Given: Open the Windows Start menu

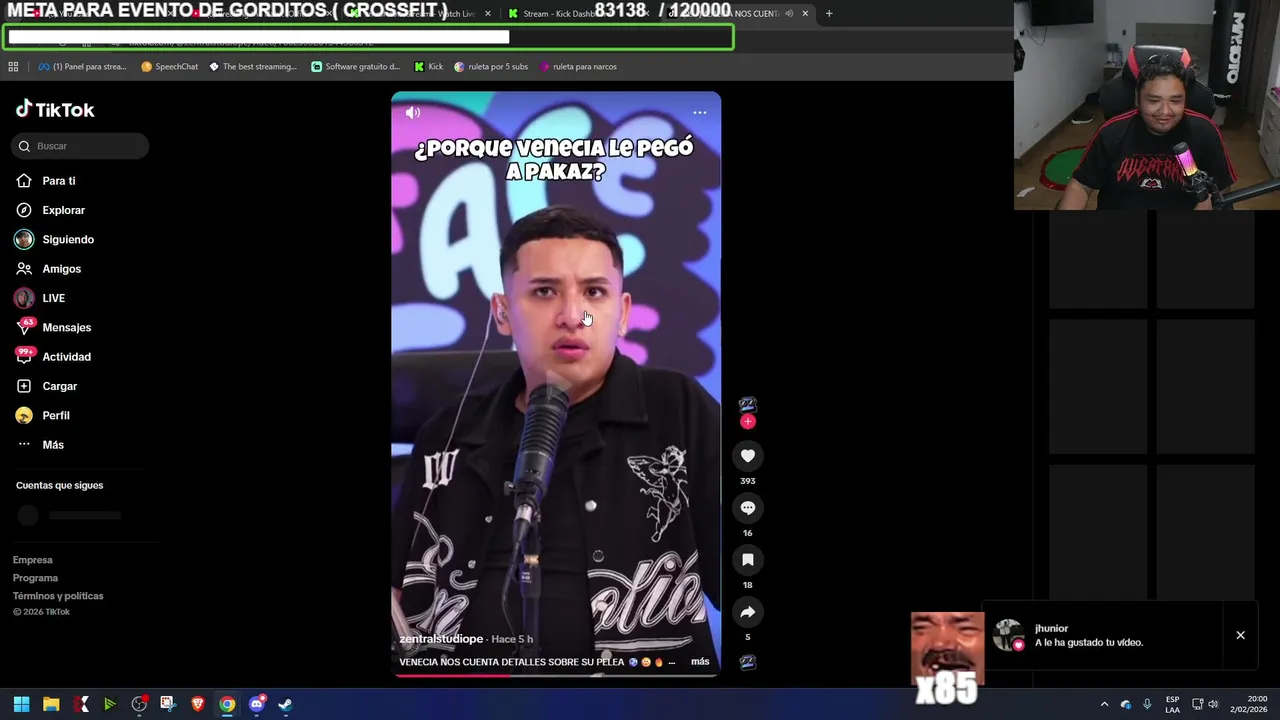Looking at the screenshot, I should tap(21, 704).
